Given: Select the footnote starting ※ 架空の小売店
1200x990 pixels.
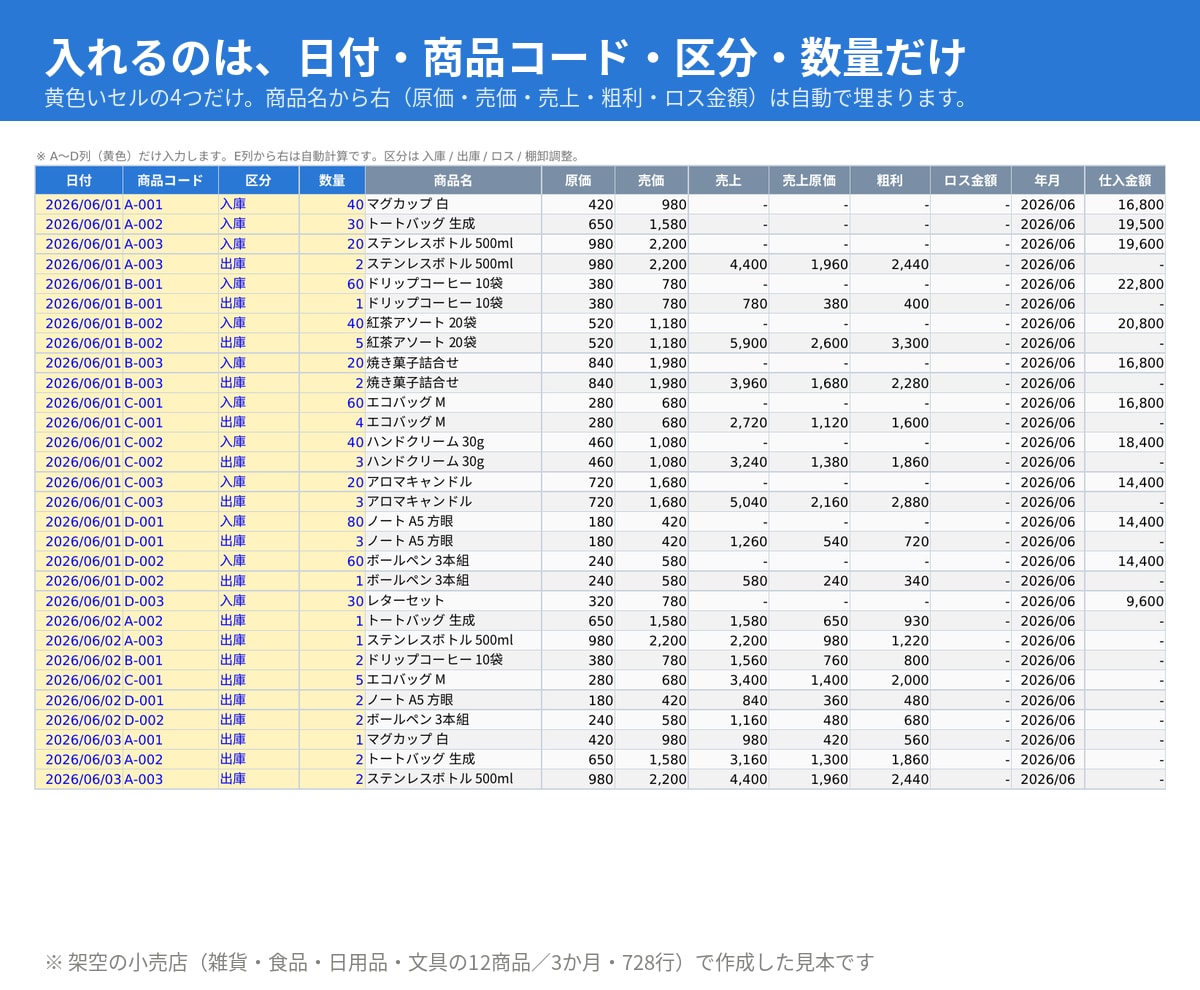Looking at the screenshot, I should point(460,962).
